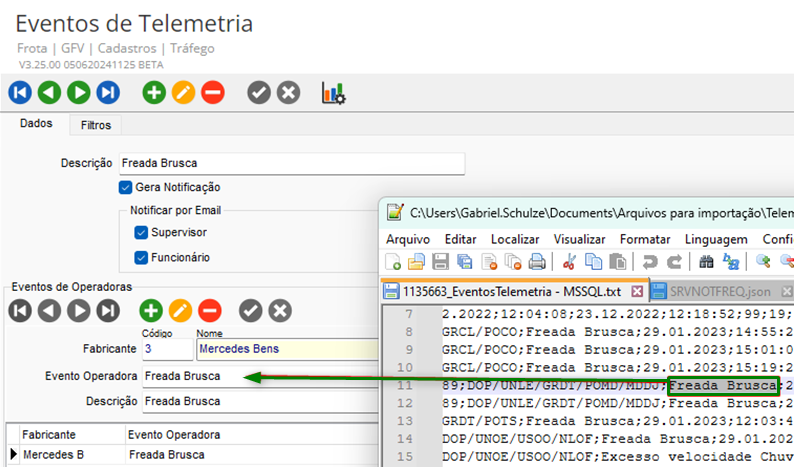
Task: Click Descrição field under Evento Operadora
Action: pyautogui.click(x=260, y=402)
